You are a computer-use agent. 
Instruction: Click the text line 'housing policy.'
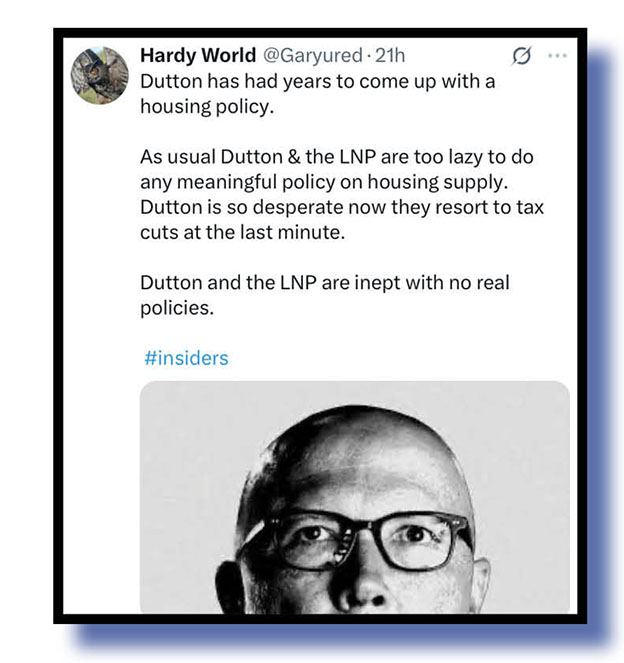(x=207, y=107)
